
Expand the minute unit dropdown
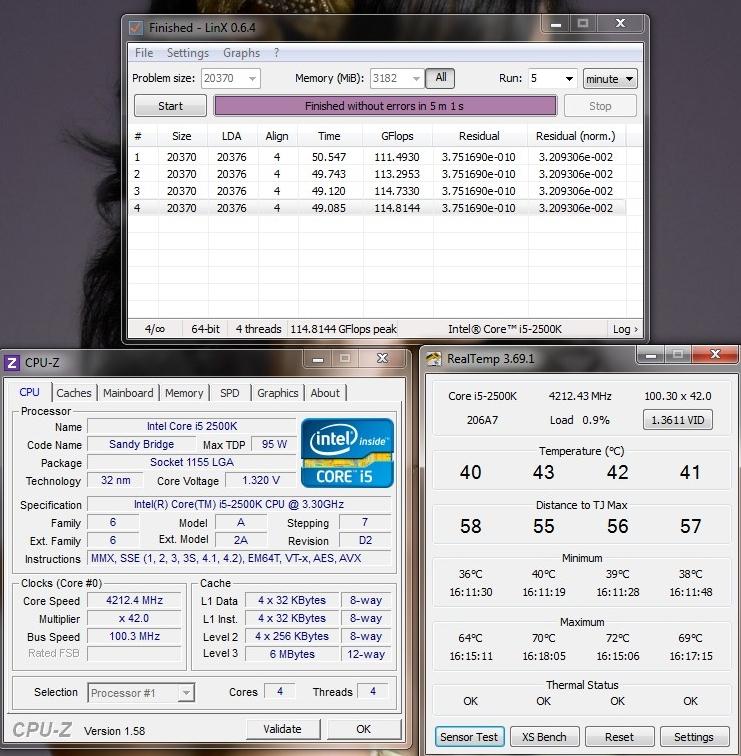[x=609, y=79]
